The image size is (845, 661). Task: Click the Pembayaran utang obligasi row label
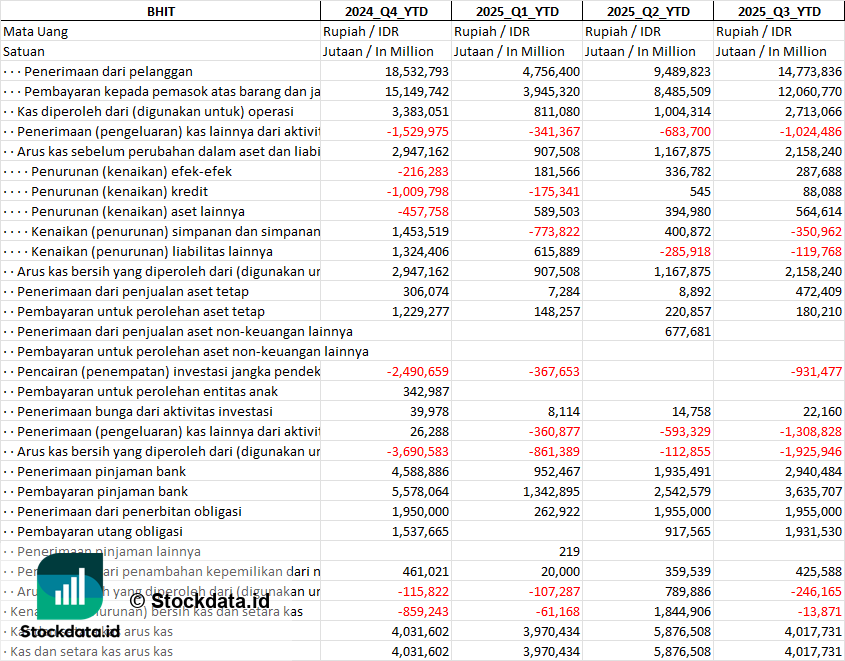click(x=100, y=531)
